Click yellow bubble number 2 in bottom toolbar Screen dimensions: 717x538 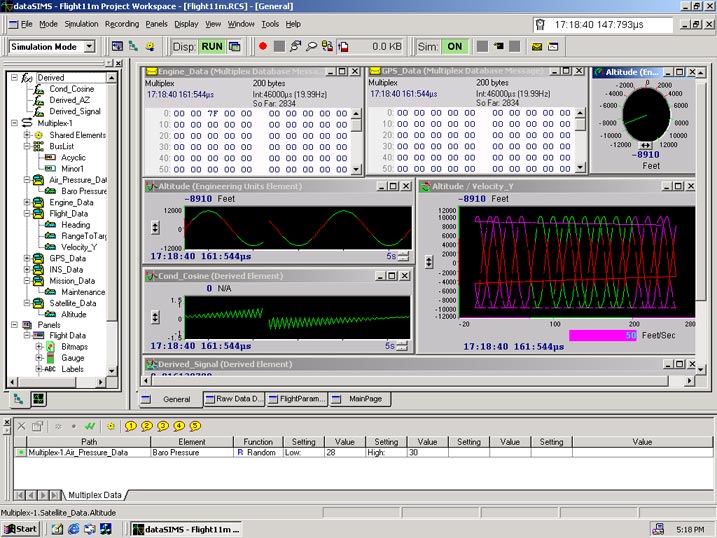click(x=147, y=426)
